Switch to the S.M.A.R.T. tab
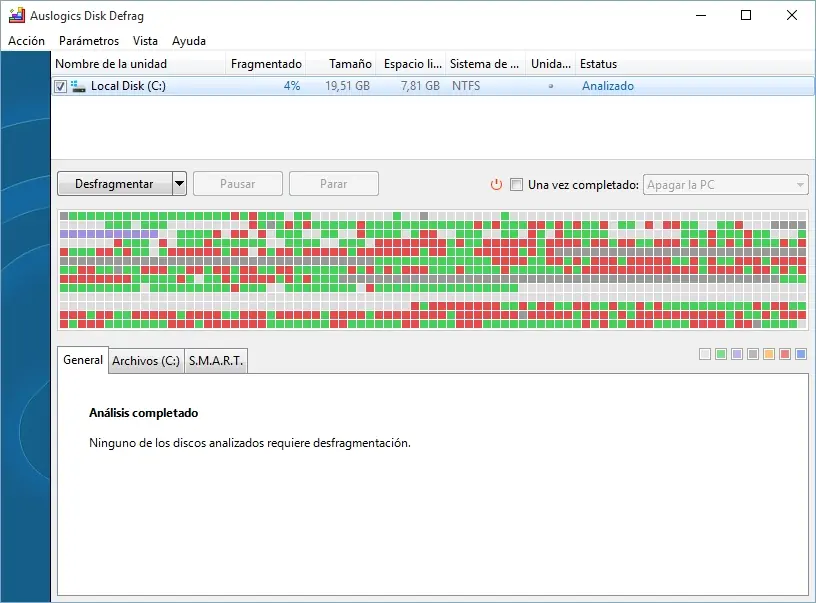 215,361
